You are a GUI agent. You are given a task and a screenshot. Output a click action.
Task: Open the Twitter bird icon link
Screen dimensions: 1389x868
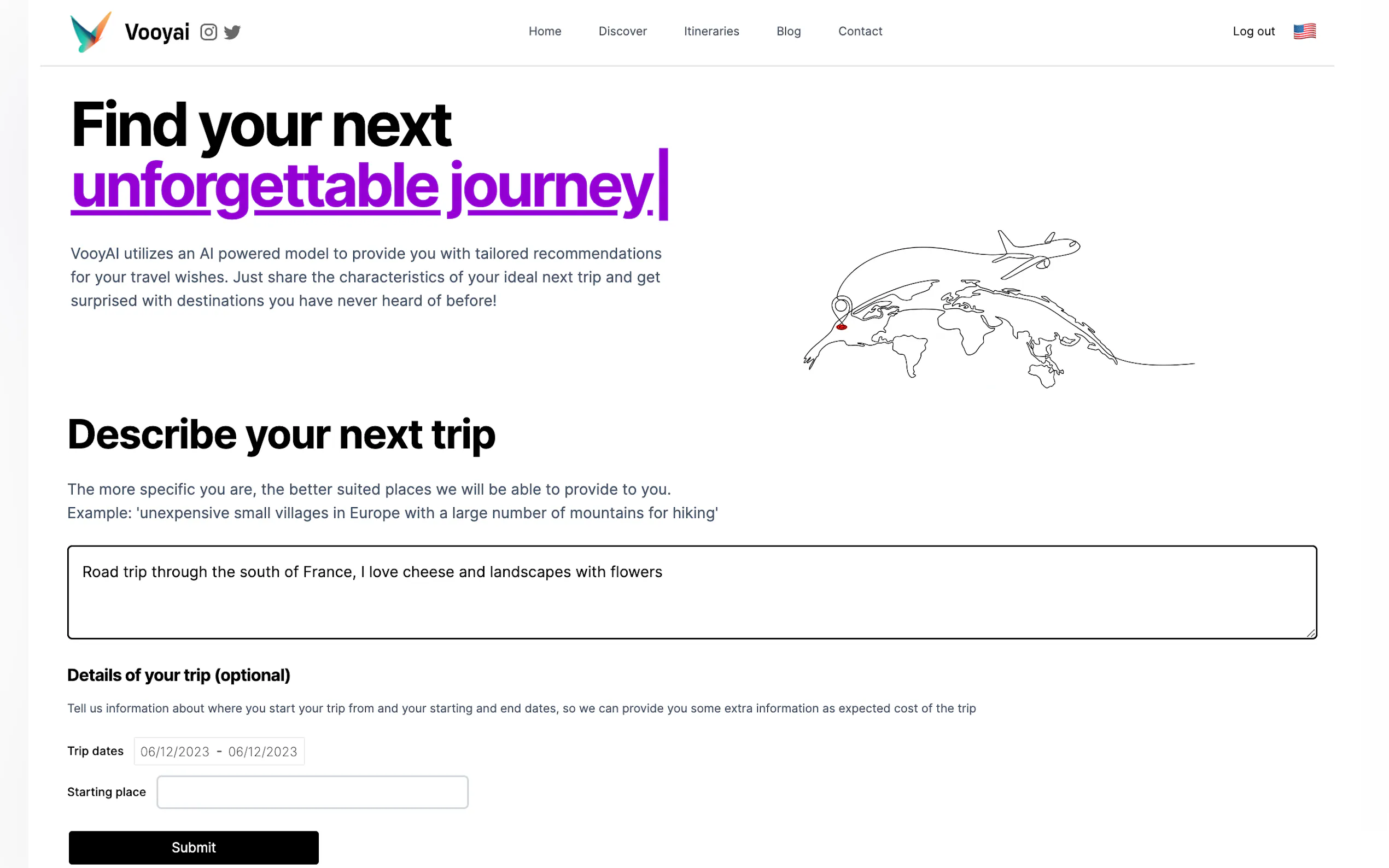(x=232, y=32)
